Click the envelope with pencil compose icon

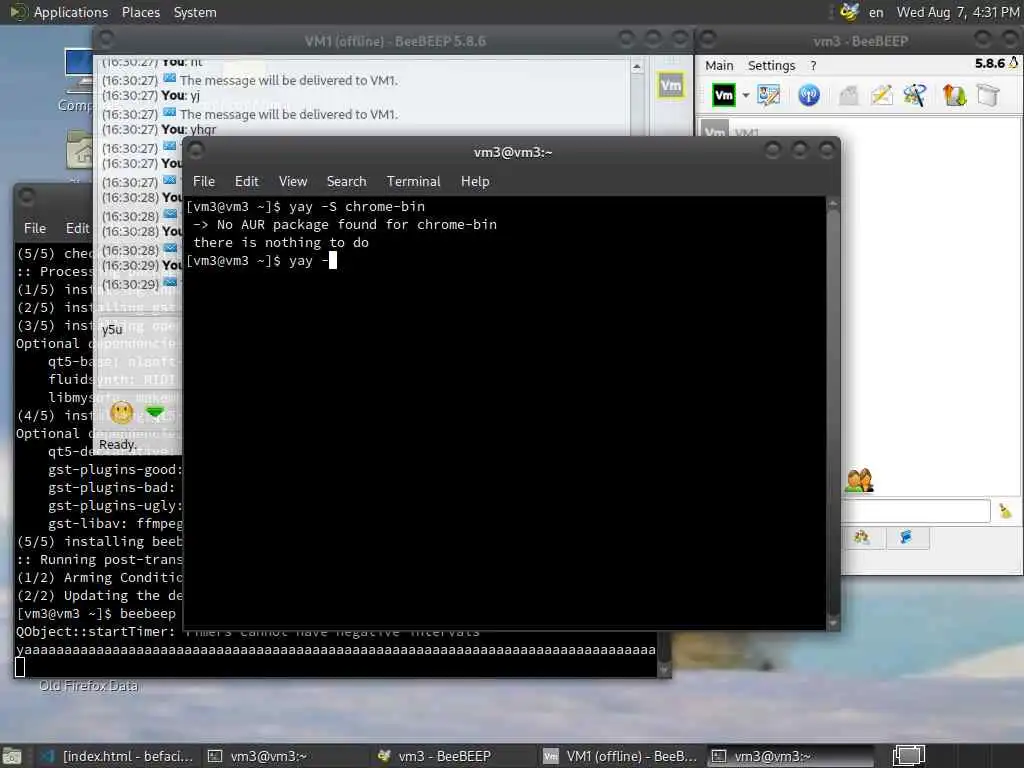point(882,95)
